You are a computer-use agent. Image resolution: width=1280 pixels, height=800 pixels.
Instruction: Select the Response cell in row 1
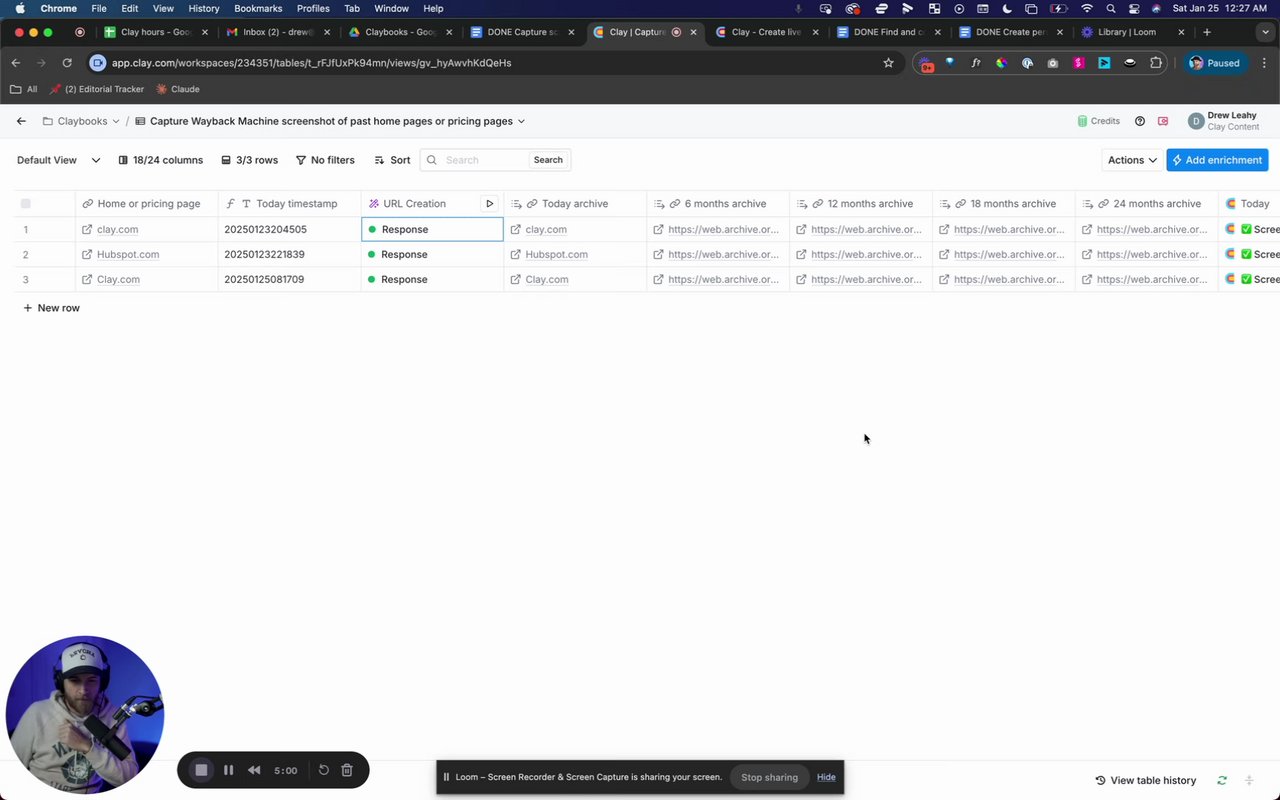(432, 230)
